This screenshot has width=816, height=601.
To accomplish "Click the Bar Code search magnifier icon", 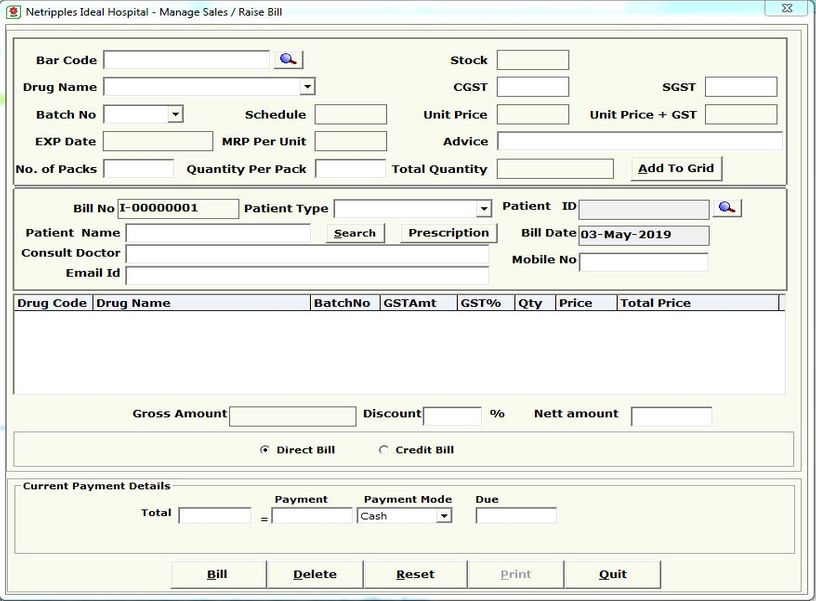I will tap(288, 59).
